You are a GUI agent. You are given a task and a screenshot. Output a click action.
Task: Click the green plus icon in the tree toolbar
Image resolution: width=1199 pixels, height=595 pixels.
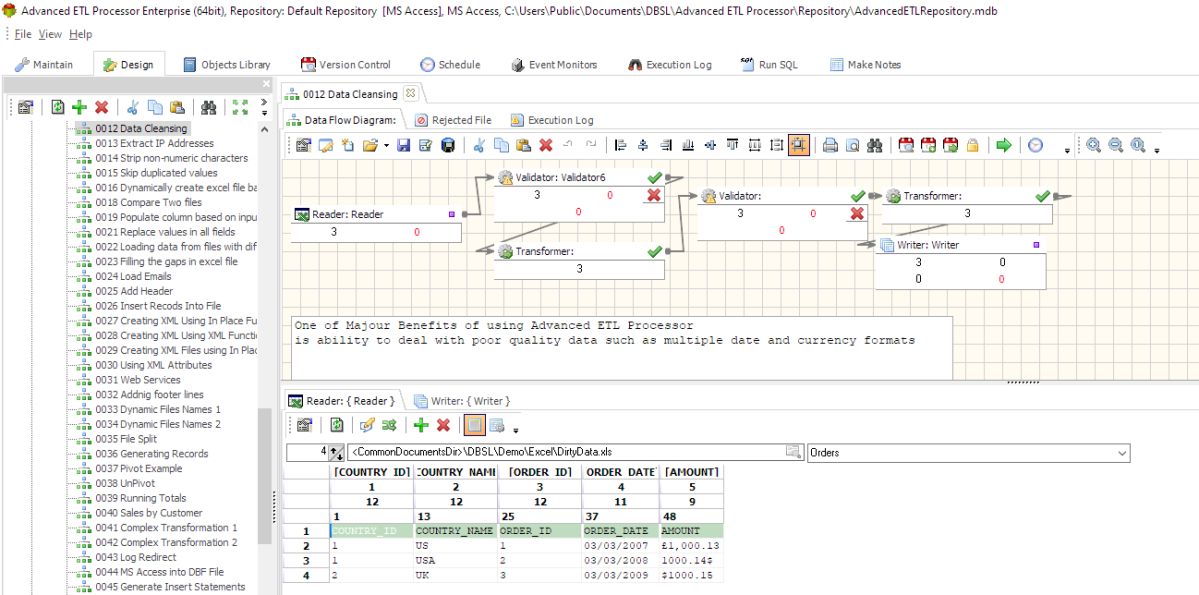tap(80, 107)
